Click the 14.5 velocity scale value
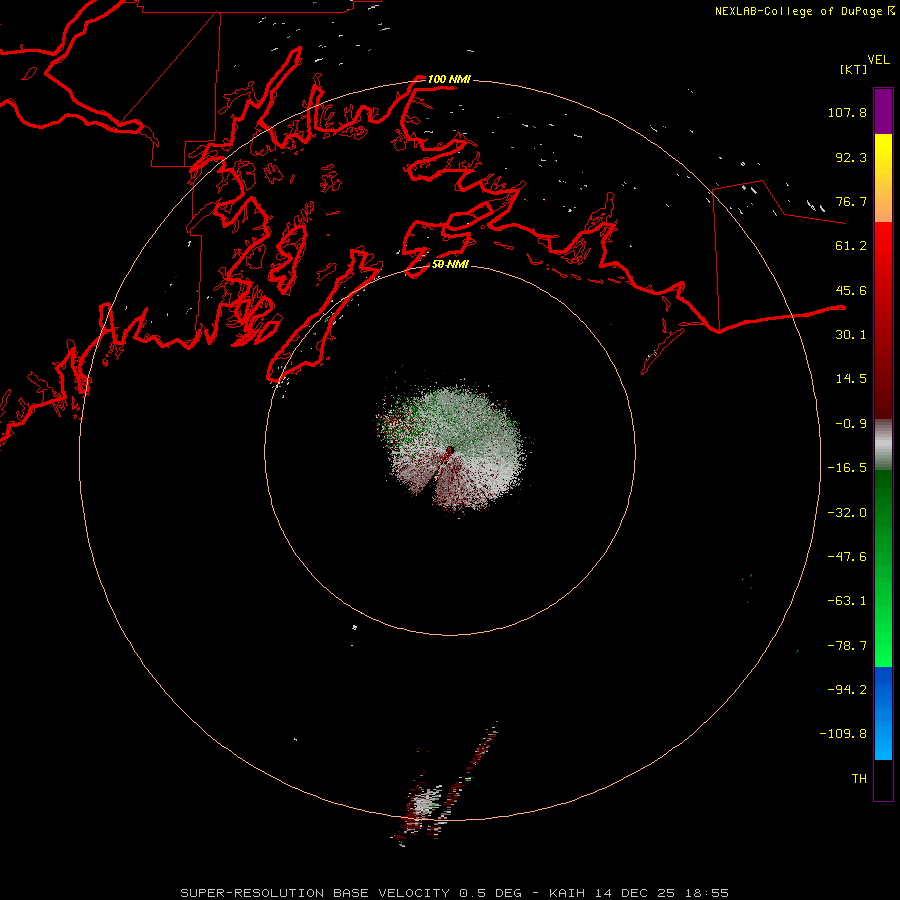Screen dimensions: 900x900 pos(851,379)
